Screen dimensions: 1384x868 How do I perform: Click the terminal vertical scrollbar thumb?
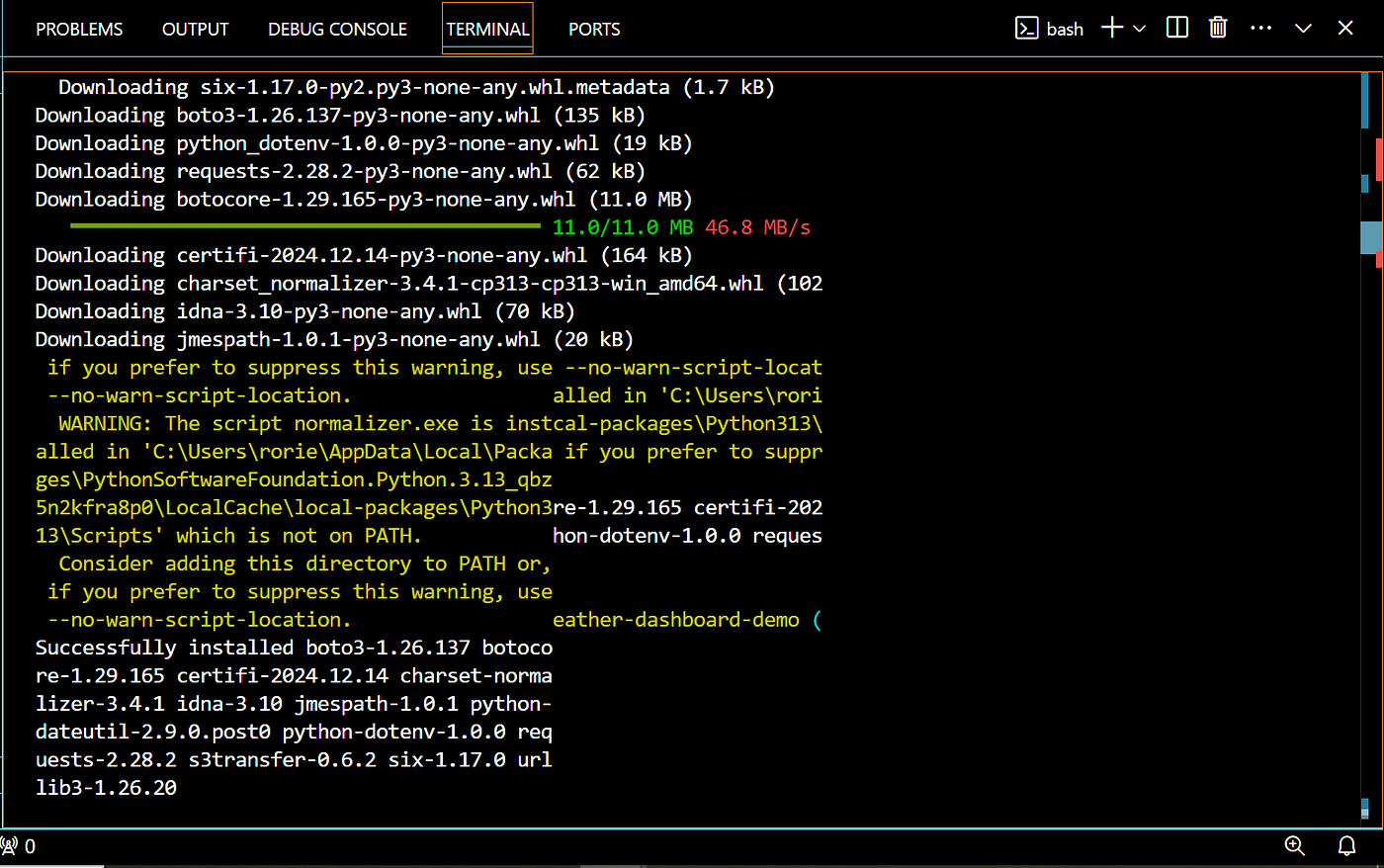click(1370, 238)
